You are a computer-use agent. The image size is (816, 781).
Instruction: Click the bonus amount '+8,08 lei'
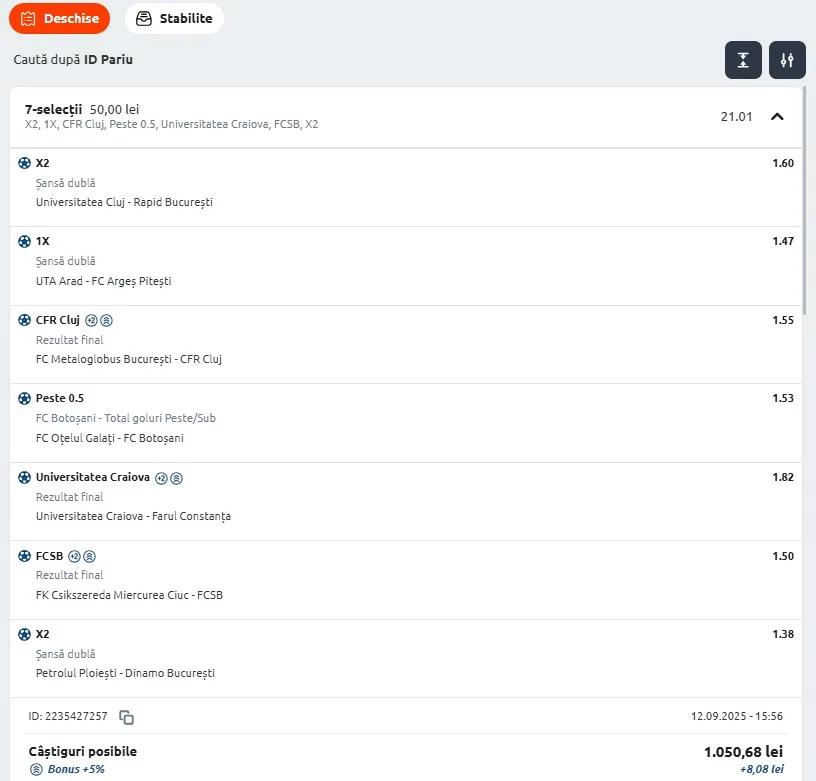tap(762, 769)
